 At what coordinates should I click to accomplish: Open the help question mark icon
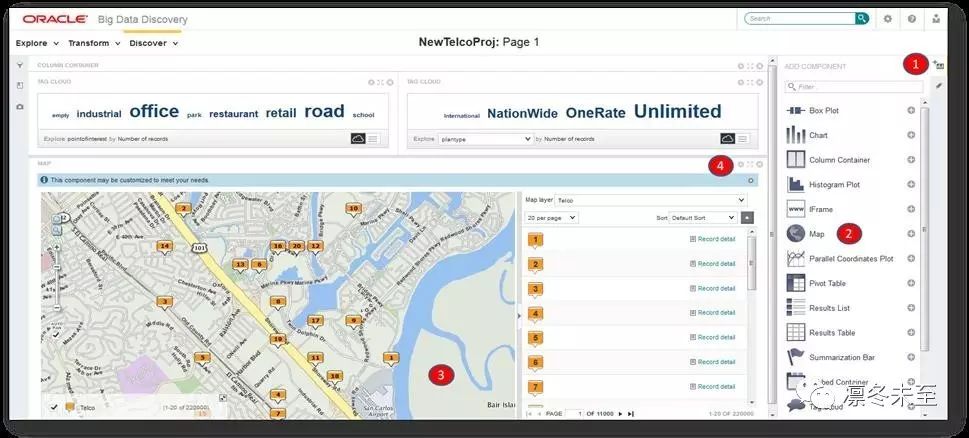912,19
